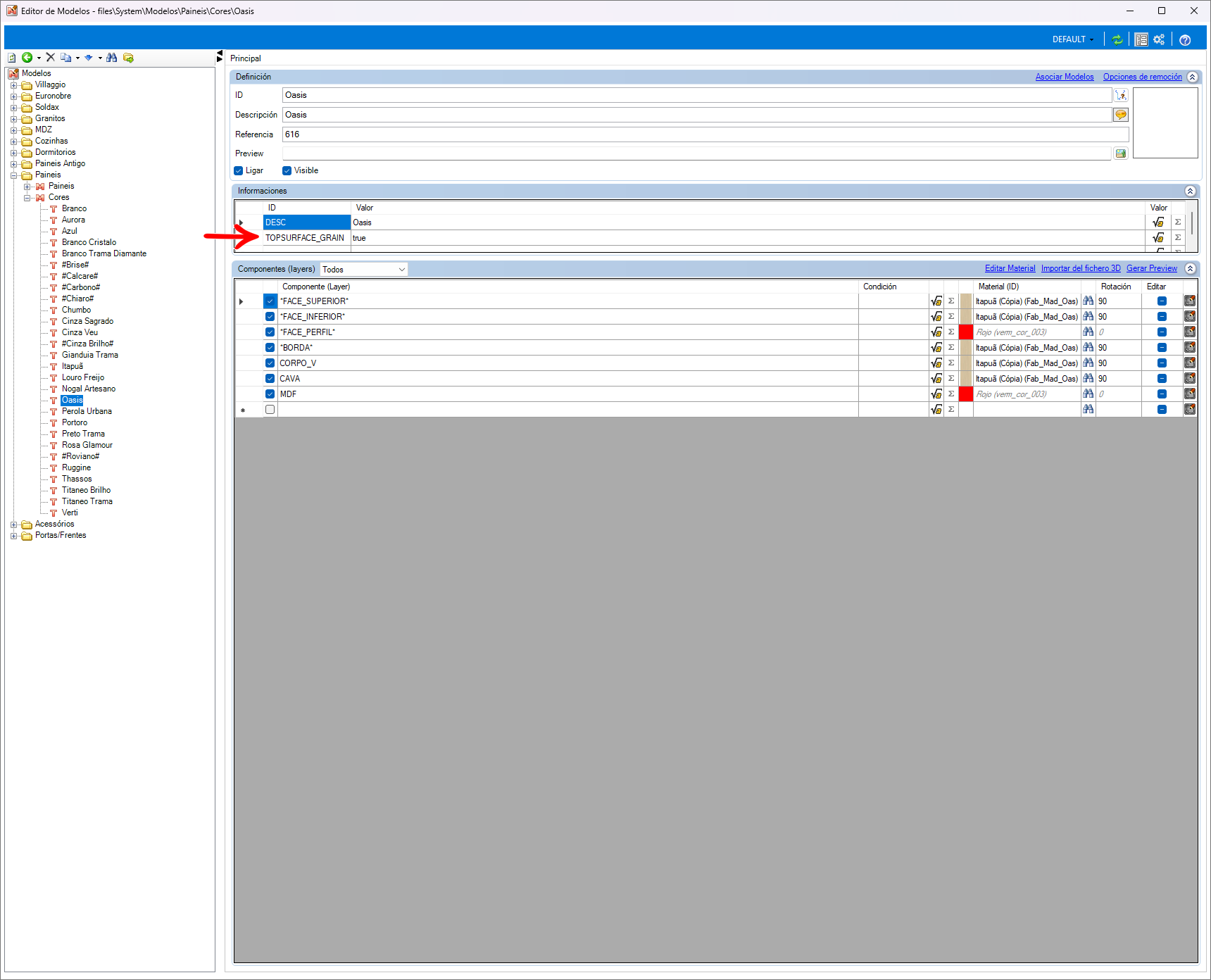Click the browse image icon beside Preview field
1211x980 pixels.
click(1121, 153)
